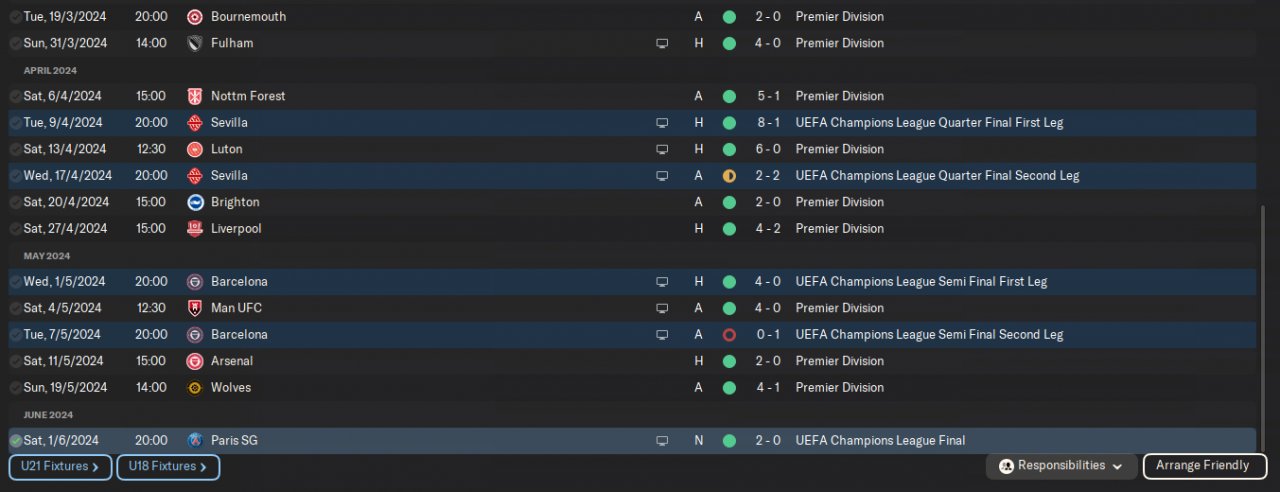Screen dimensions: 1280x492
Task: Toggle the checkmark beside Sat 6/4/2024 fixture
Action: [x=16, y=97]
